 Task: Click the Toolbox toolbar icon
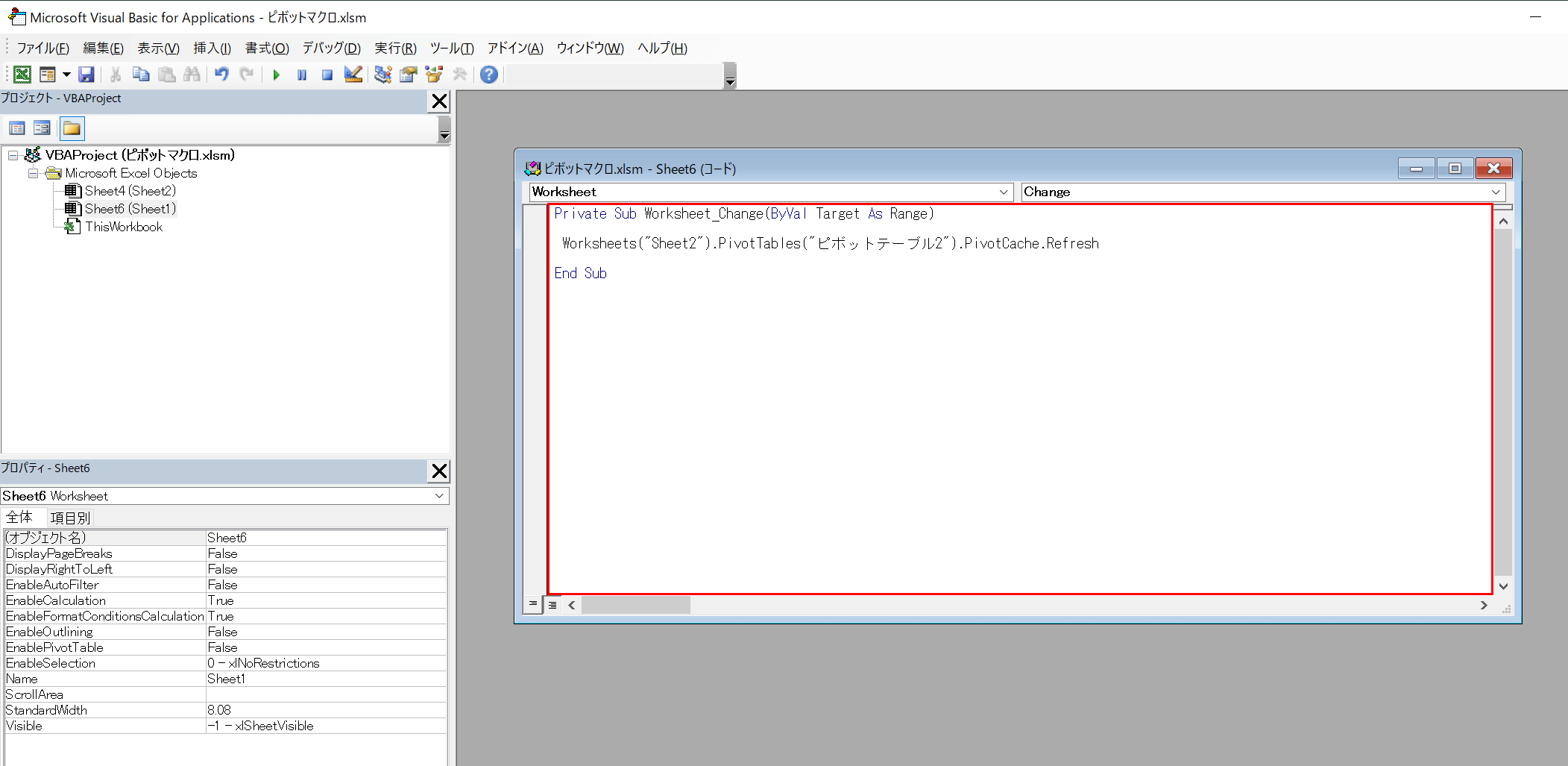coord(460,75)
